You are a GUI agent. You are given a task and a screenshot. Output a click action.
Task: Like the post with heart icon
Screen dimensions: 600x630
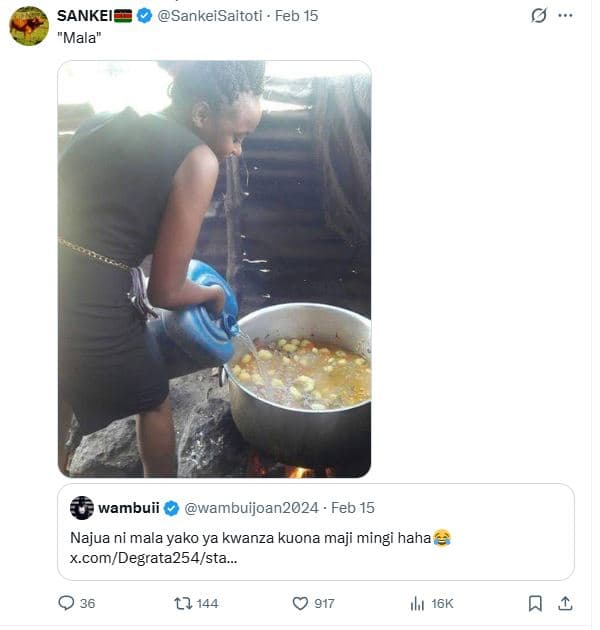tap(300, 603)
